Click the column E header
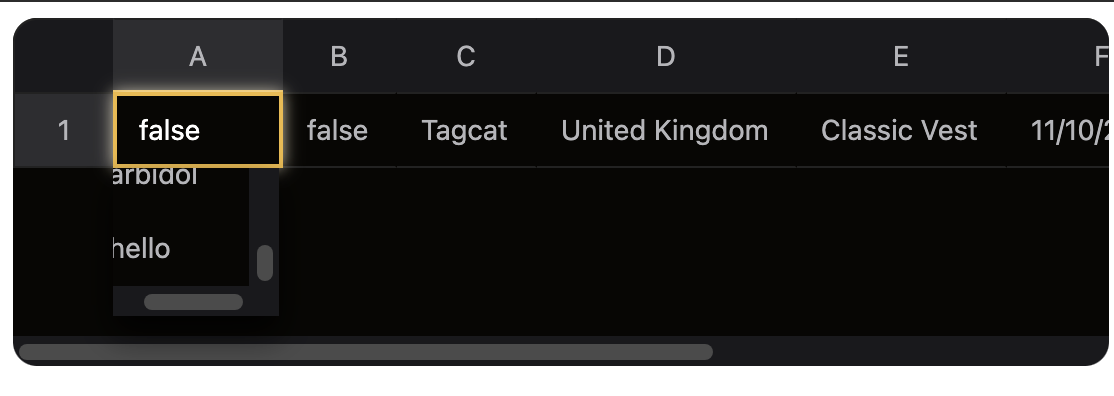The width and height of the screenshot is (1114, 396). tap(901, 56)
